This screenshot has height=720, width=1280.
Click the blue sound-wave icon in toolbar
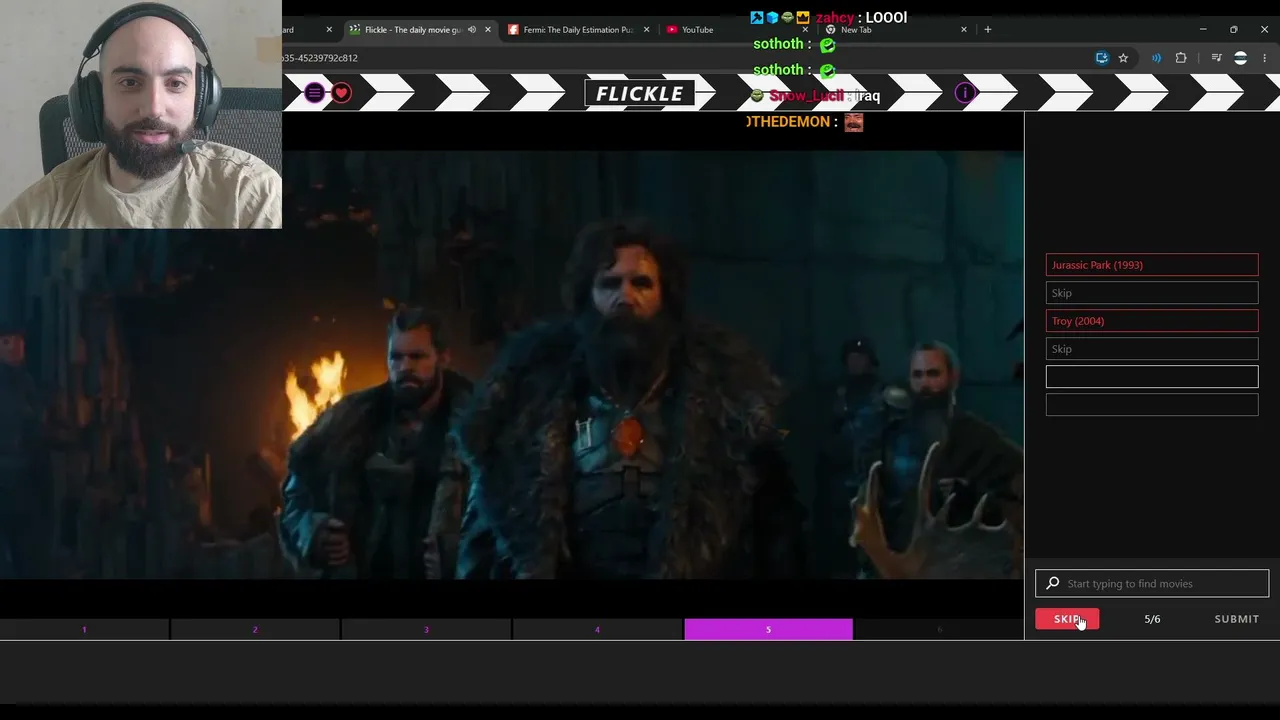tap(1156, 58)
